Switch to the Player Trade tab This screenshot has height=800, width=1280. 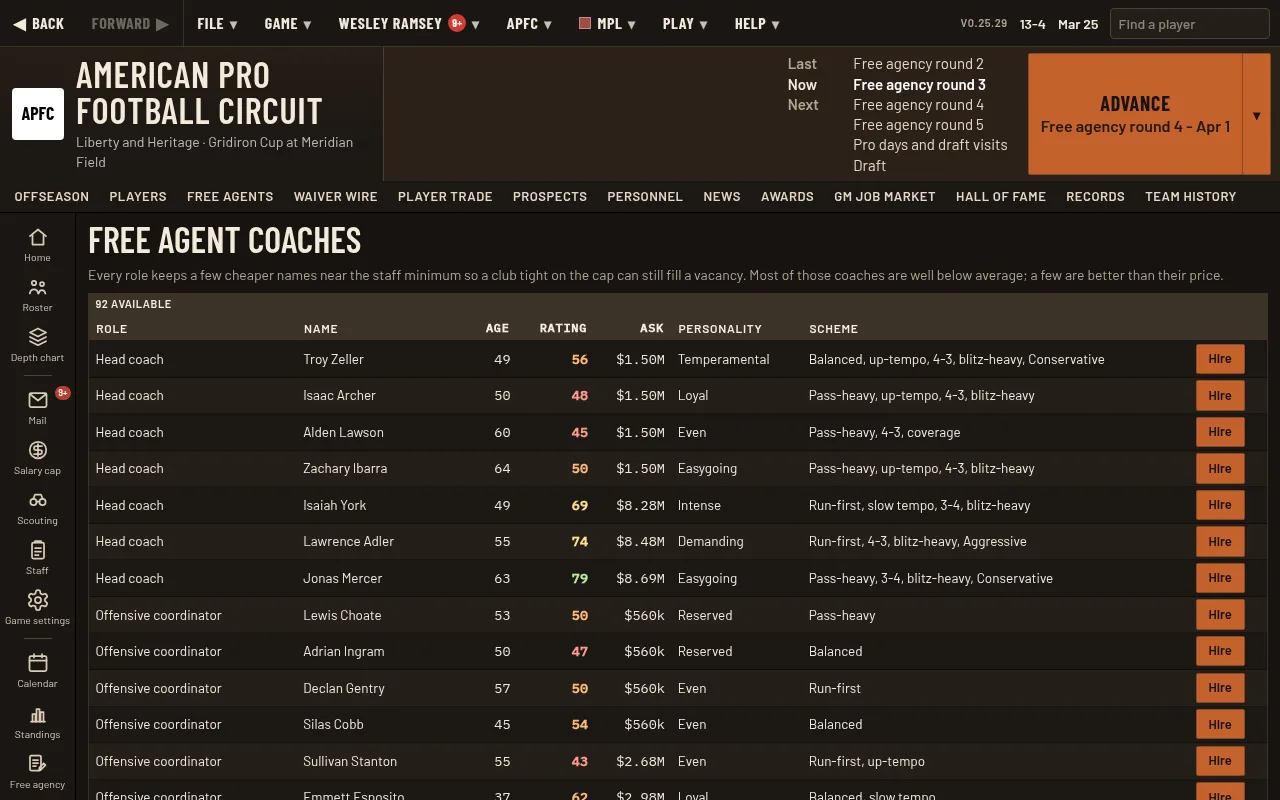(x=445, y=197)
